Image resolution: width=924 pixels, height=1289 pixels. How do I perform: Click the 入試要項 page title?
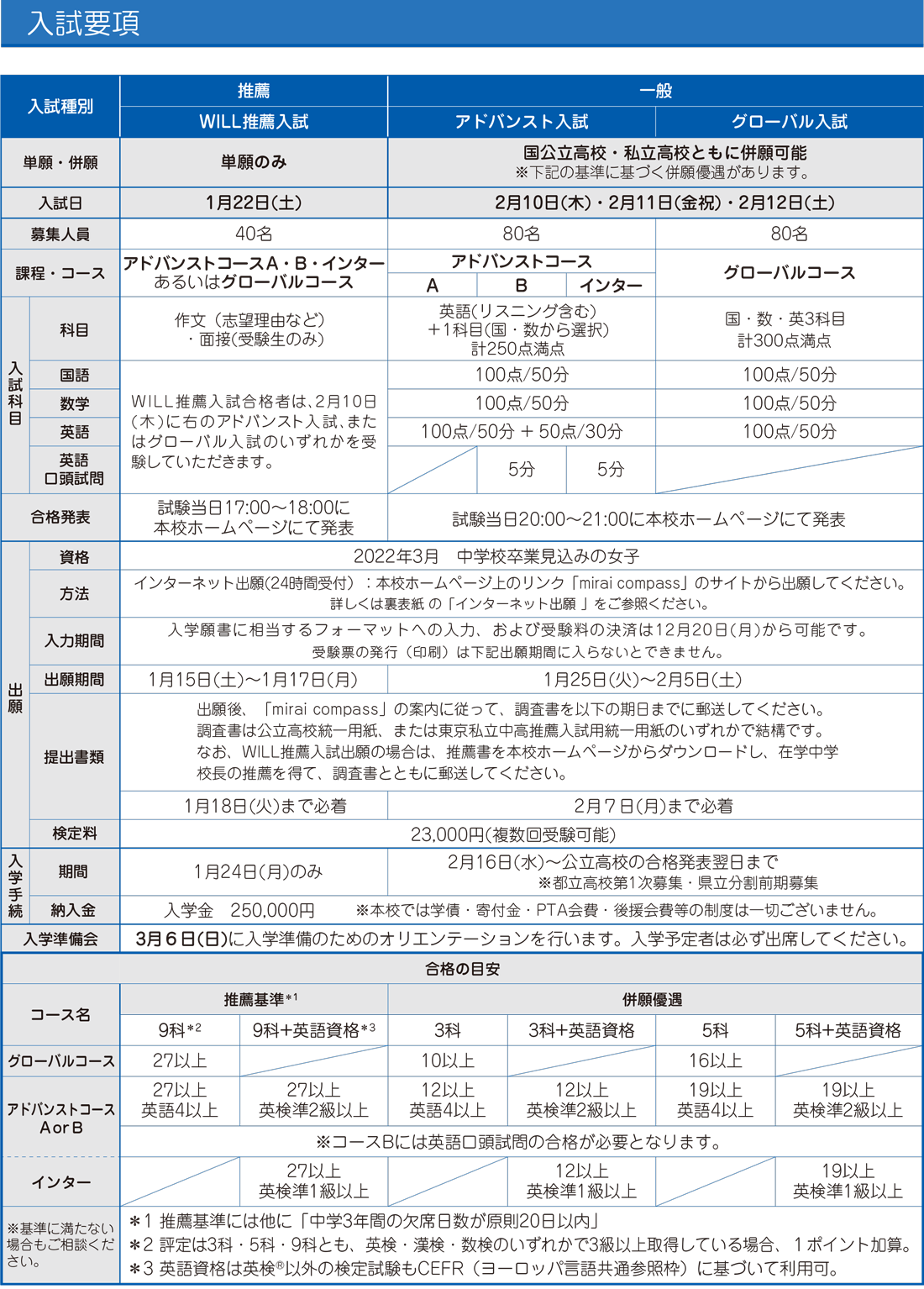pyautogui.click(x=83, y=23)
